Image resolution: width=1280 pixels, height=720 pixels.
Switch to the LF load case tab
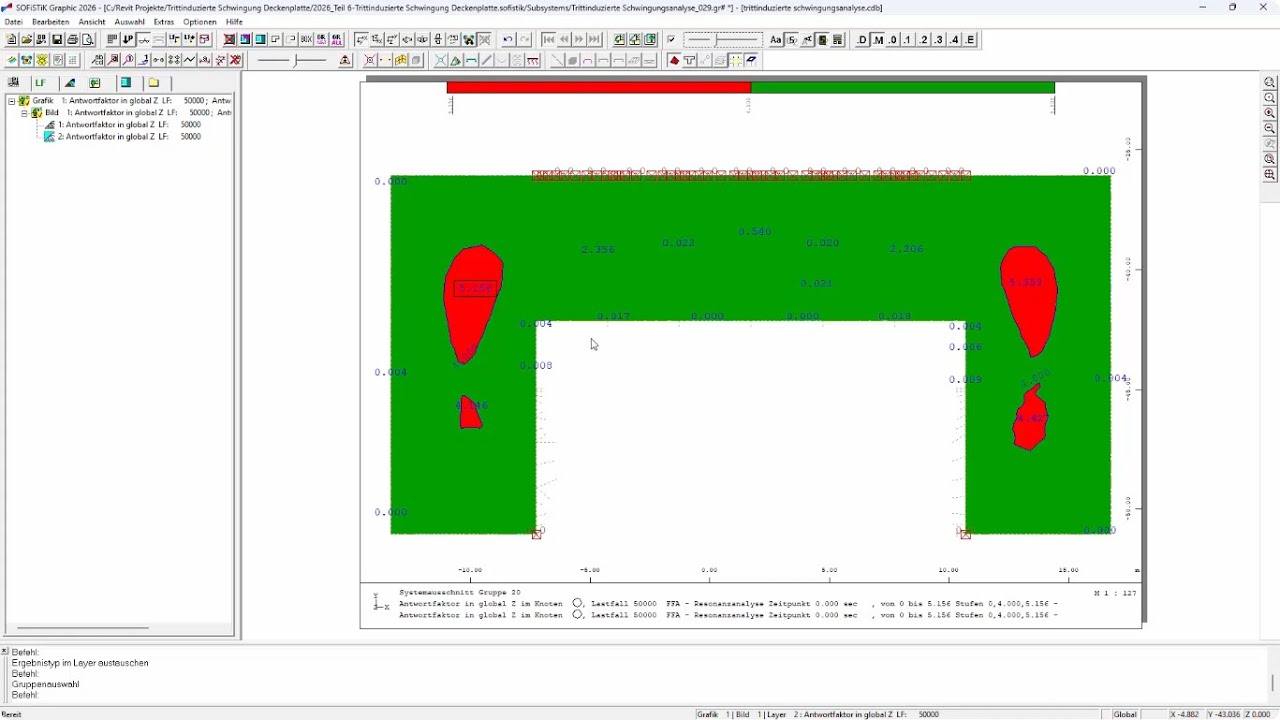[41, 83]
